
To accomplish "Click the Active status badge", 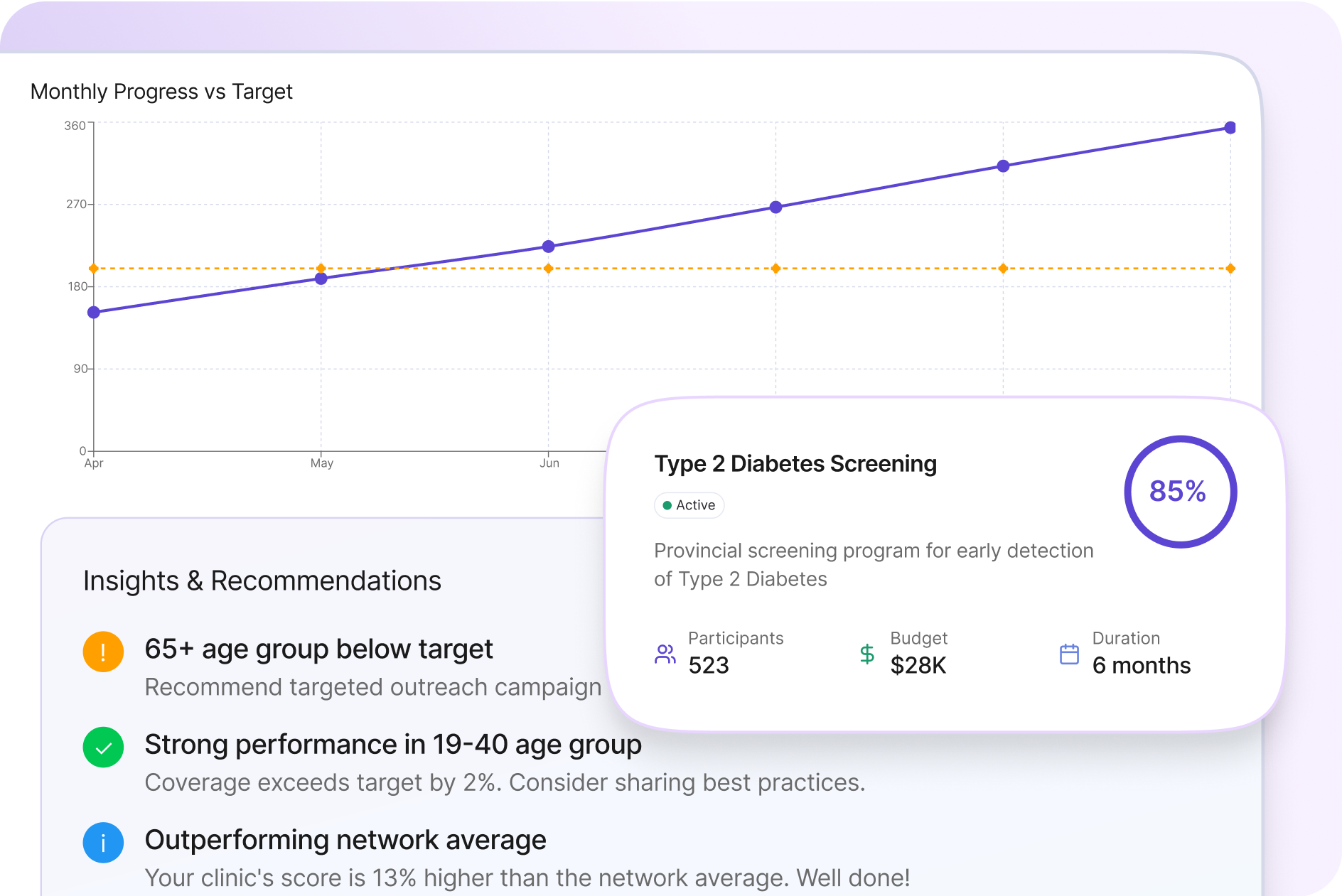I will 689,505.
